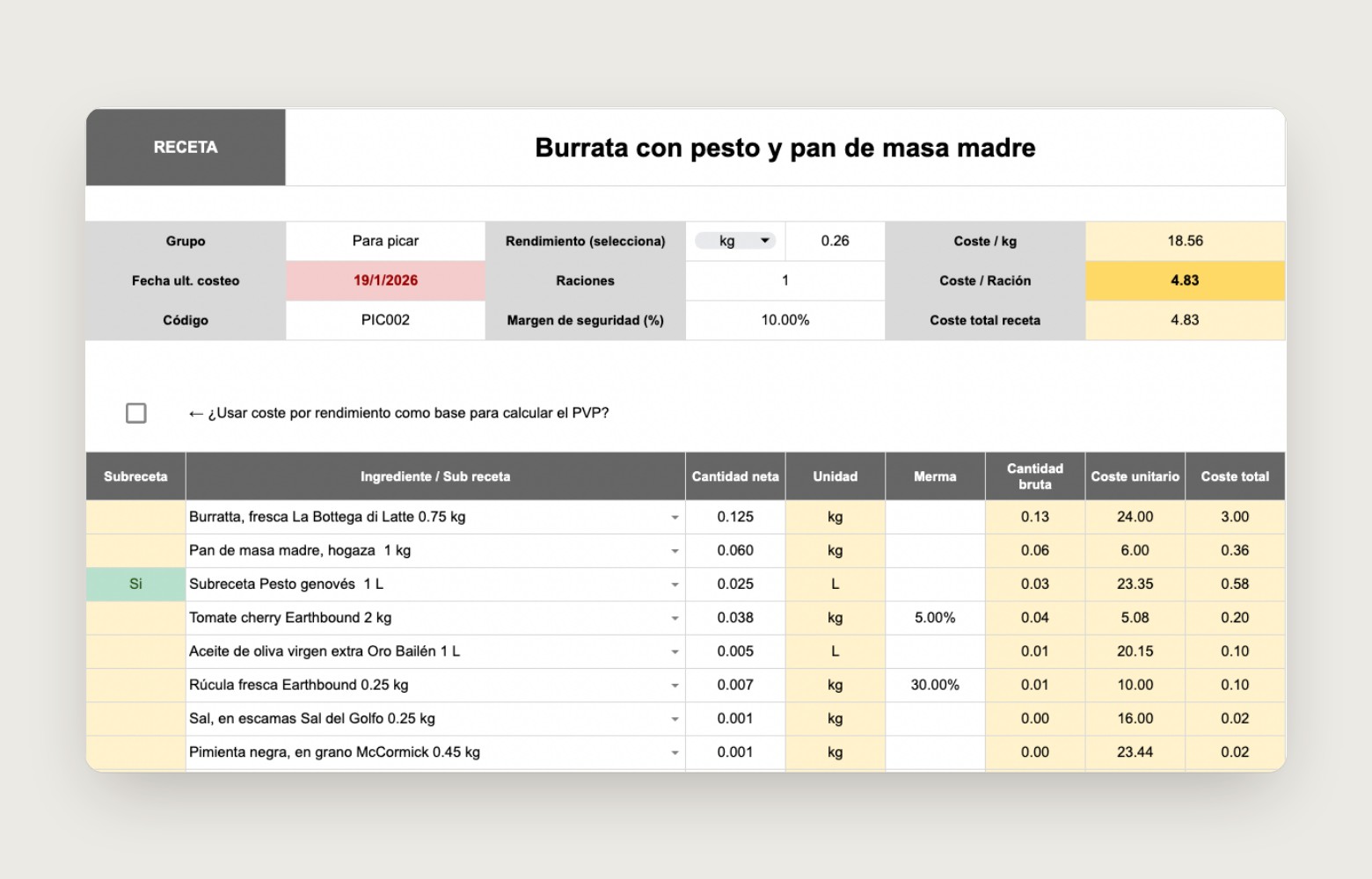Click the Unidad column header
The image size is (1372, 879).
(835, 476)
